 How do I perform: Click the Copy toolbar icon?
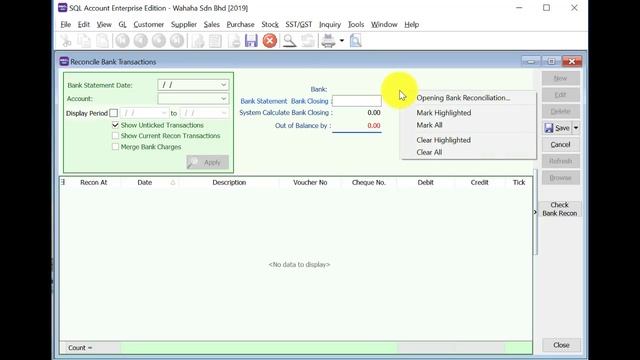click(84, 41)
